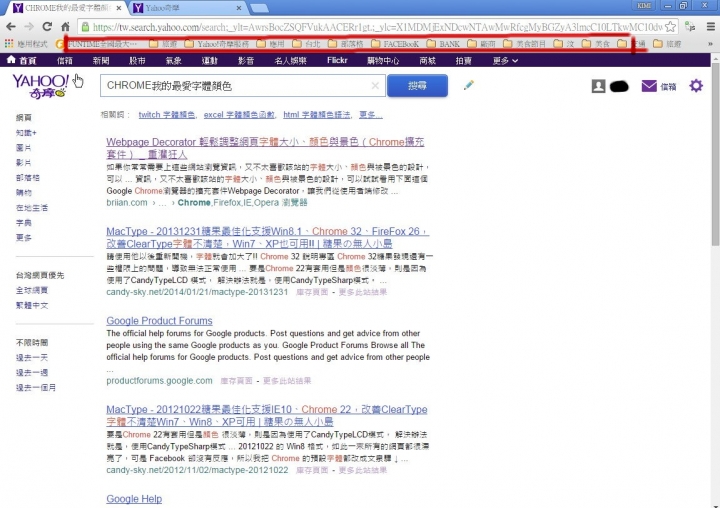This screenshot has height=508, width=720.
Task: Open Webpage Decorator search result title
Action: [x=265, y=148]
